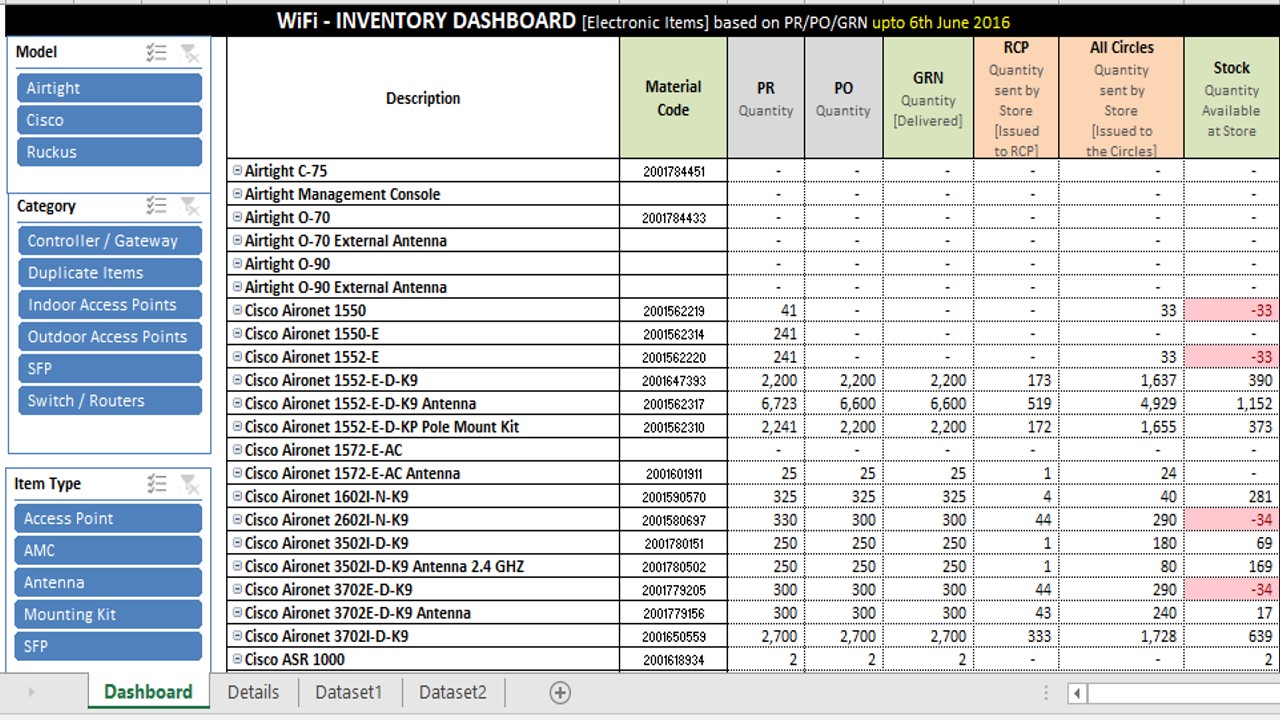This screenshot has width=1280, height=720.
Task: Select the All Circles header cell
Action: click(1121, 98)
